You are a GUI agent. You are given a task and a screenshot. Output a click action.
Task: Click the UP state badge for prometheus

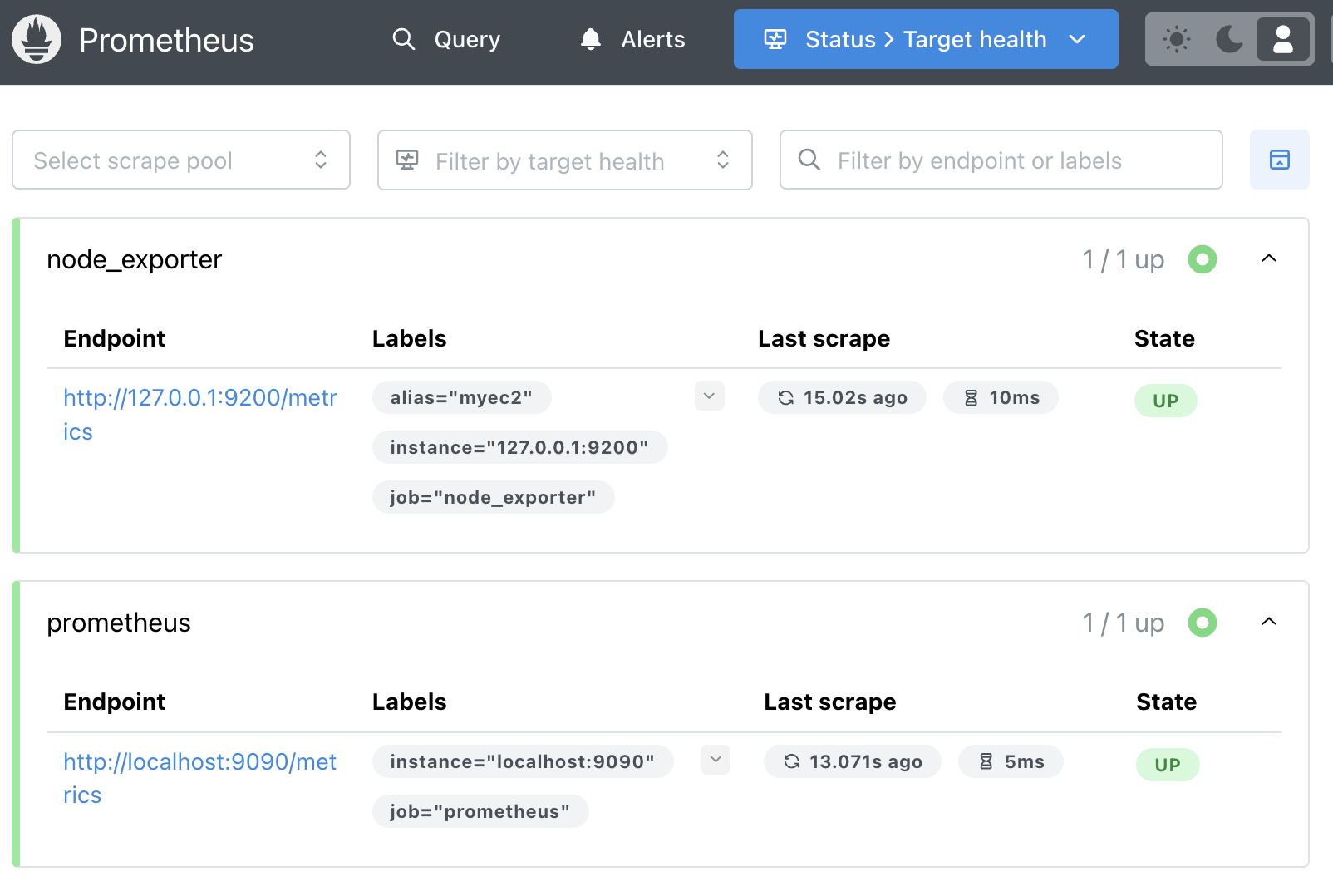pyautogui.click(x=1168, y=765)
